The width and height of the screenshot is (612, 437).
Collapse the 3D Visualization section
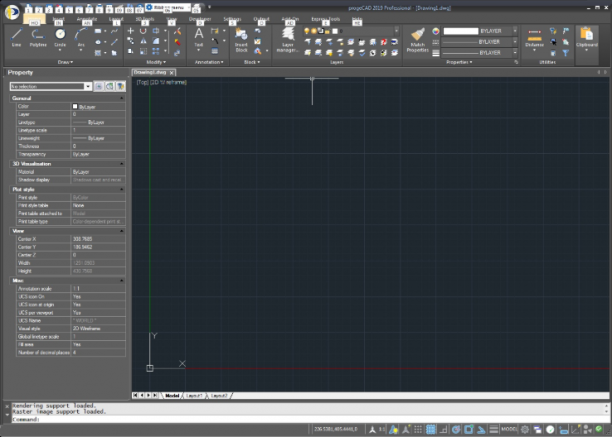point(121,163)
